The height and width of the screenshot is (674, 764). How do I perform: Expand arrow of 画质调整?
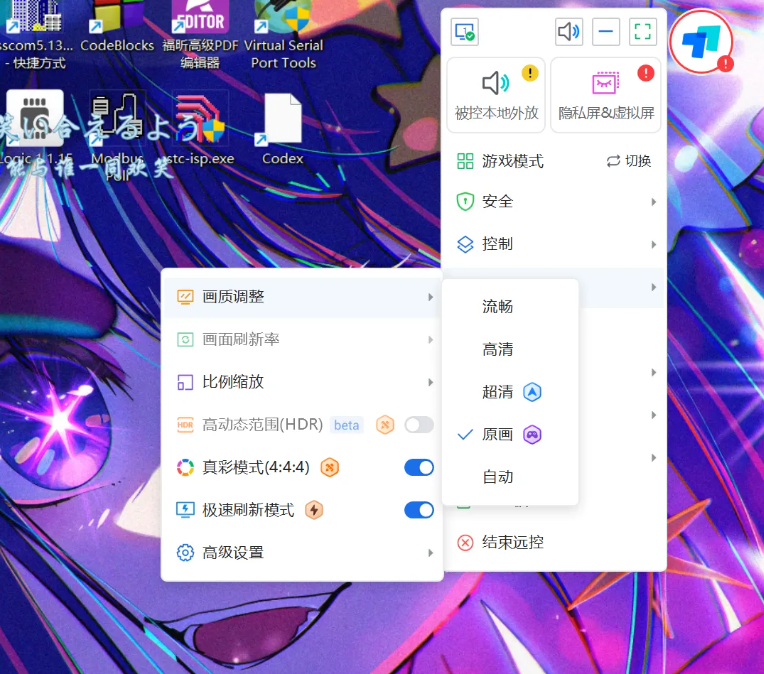(430, 297)
